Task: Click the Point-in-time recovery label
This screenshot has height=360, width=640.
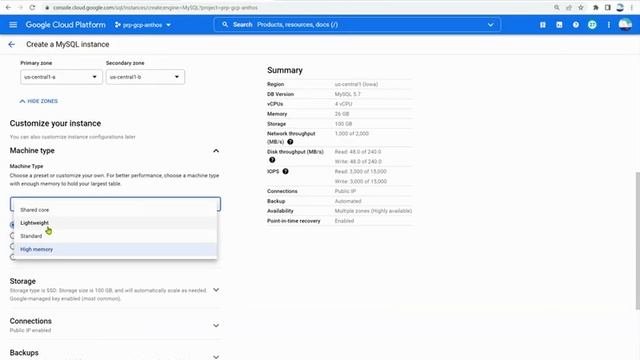Action: [293, 221]
